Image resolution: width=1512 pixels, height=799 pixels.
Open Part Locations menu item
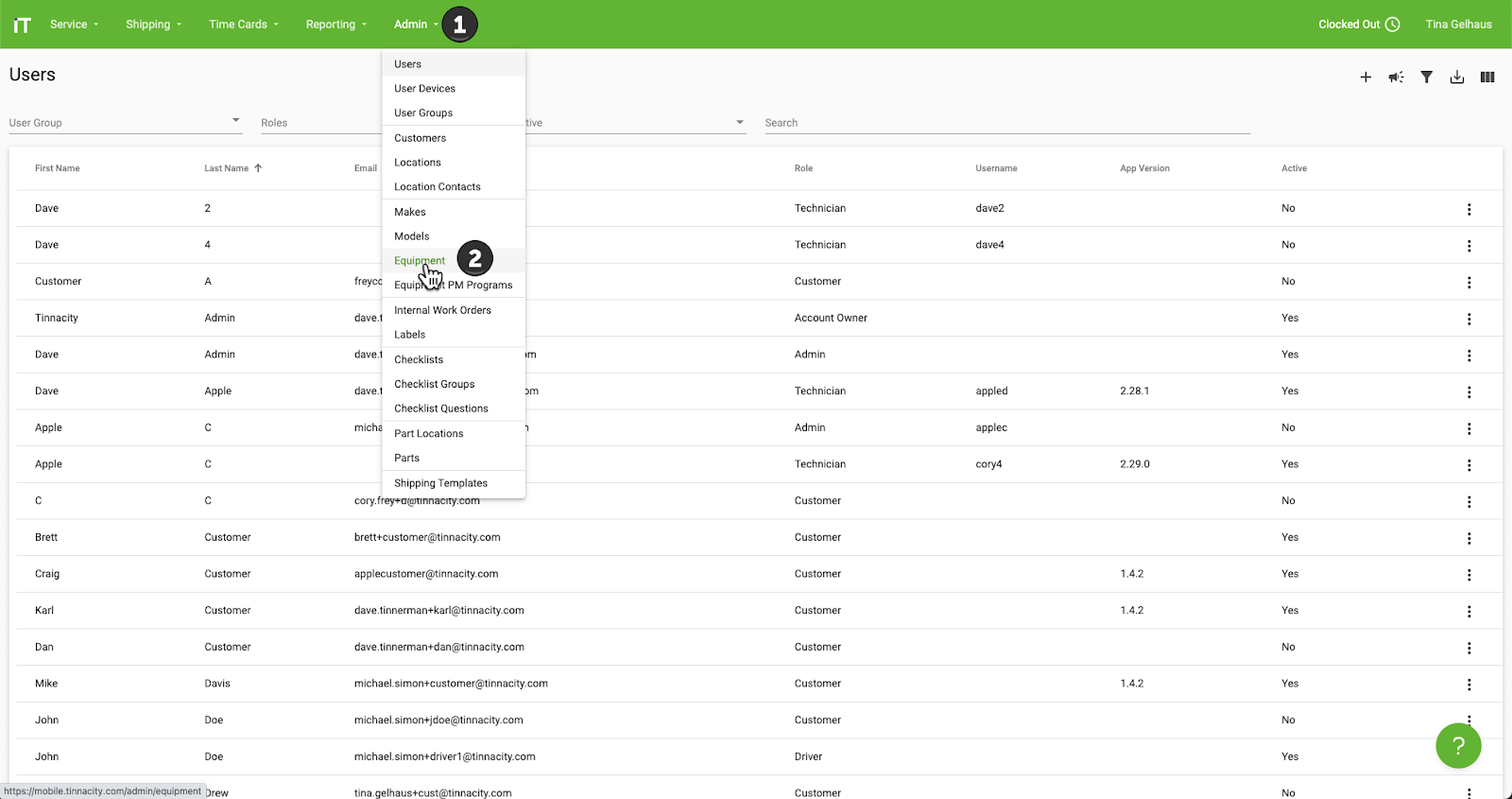454,434
